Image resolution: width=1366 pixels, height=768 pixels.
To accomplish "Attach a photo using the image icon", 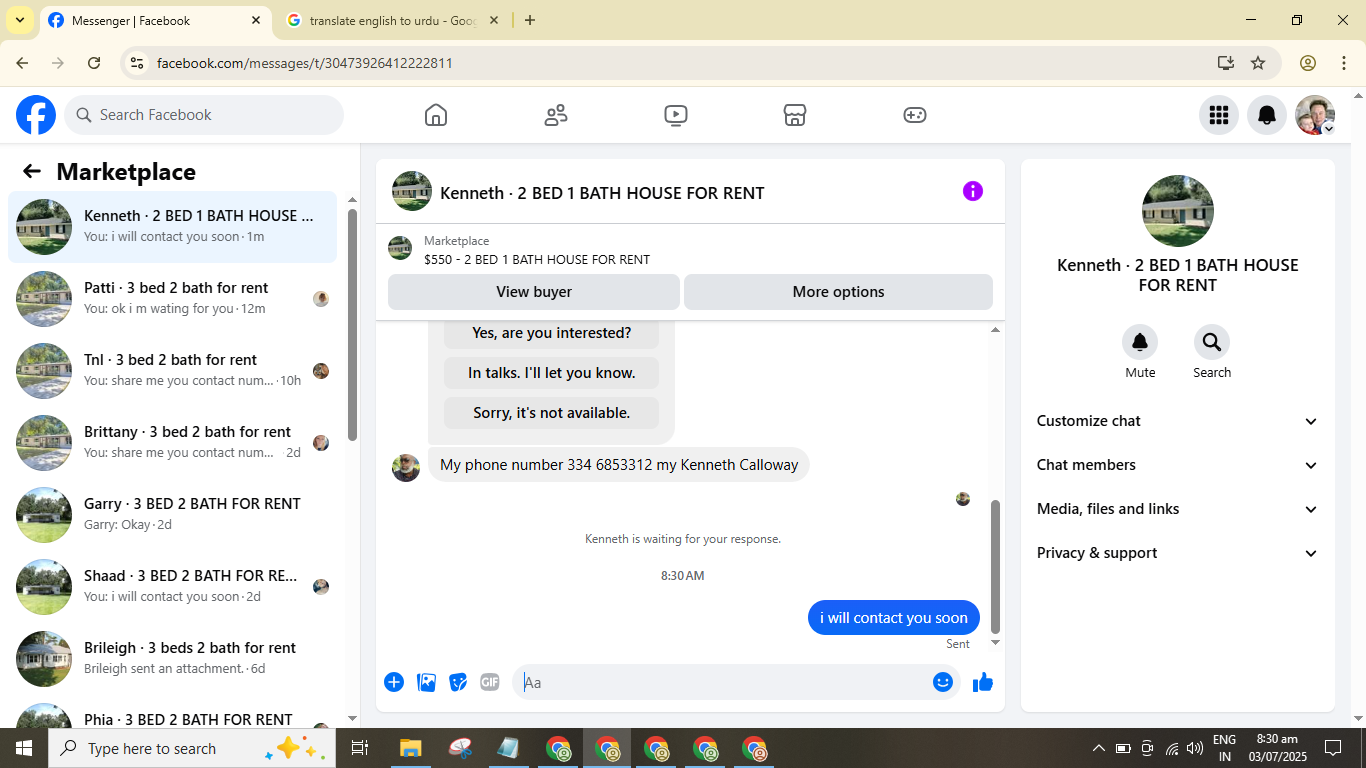I will [427, 682].
